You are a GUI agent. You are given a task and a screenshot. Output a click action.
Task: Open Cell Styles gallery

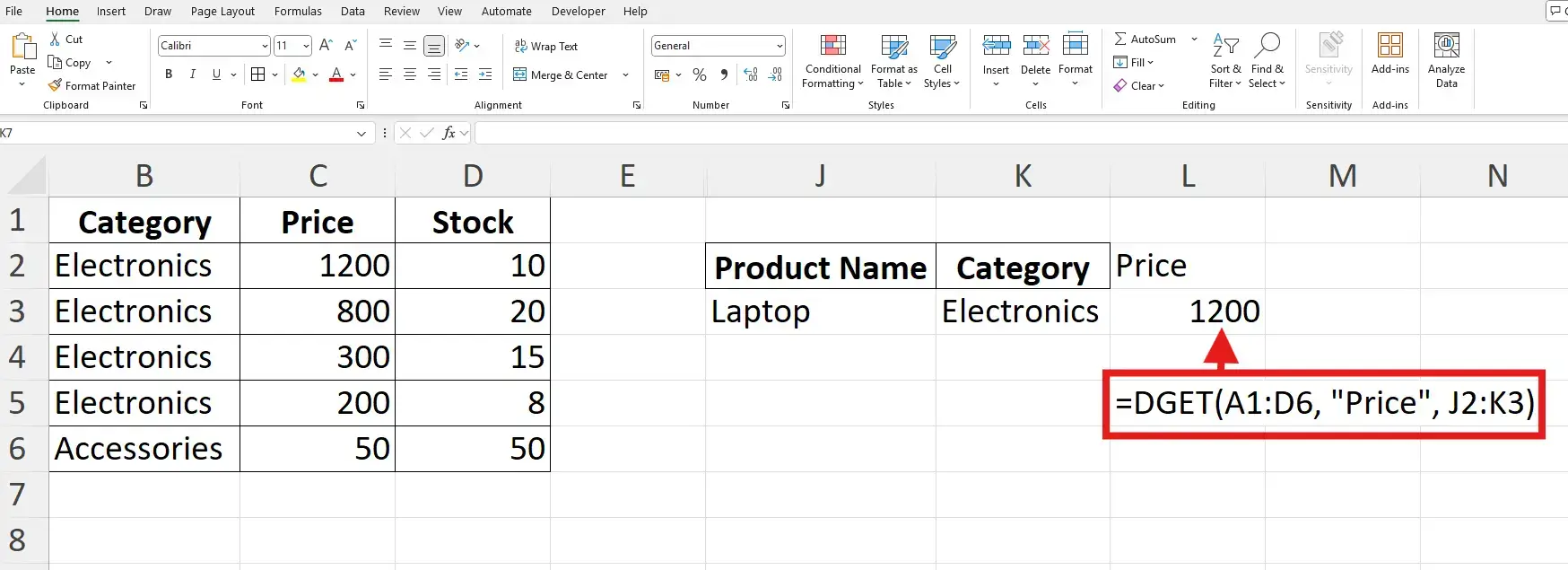[942, 61]
